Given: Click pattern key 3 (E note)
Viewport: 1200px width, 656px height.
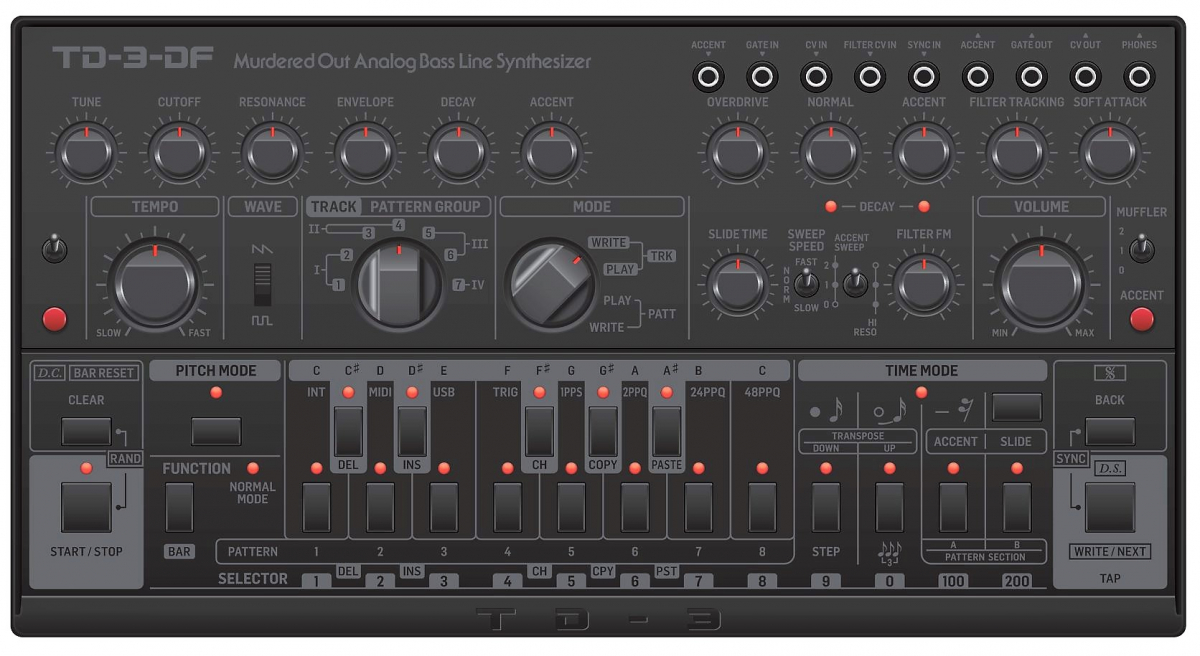Looking at the screenshot, I should (444, 507).
